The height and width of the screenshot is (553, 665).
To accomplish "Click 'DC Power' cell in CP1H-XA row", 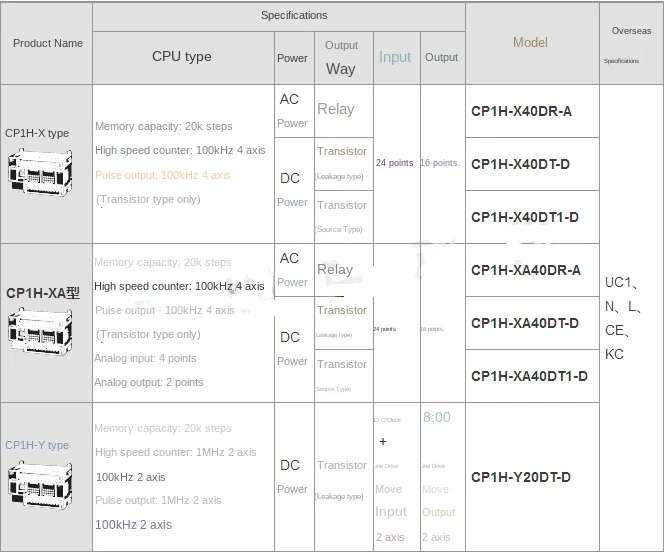I will point(292,349).
